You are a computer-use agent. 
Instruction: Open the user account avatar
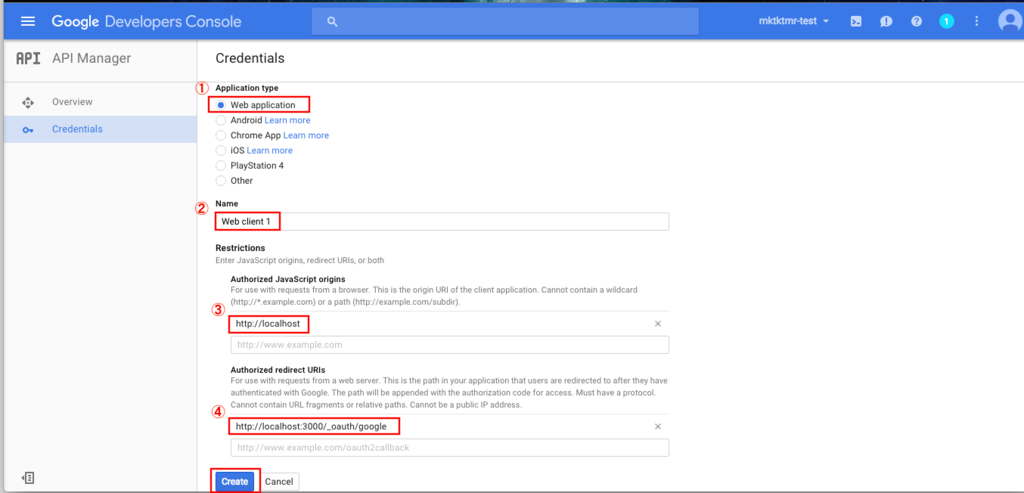point(1010,22)
